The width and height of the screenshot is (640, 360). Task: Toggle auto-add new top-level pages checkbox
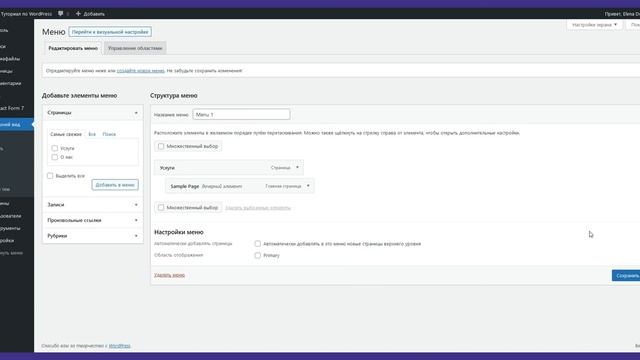pos(258,244)
